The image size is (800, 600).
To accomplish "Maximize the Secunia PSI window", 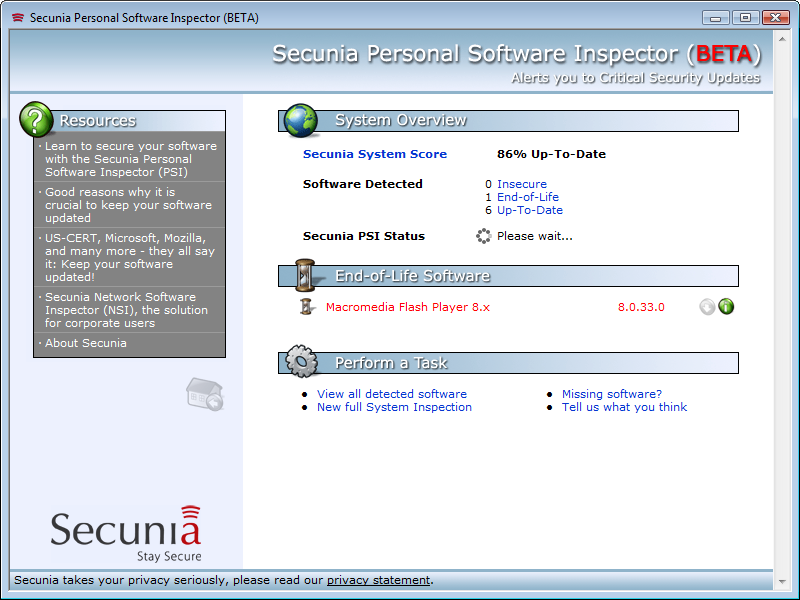I will point(745,18).
